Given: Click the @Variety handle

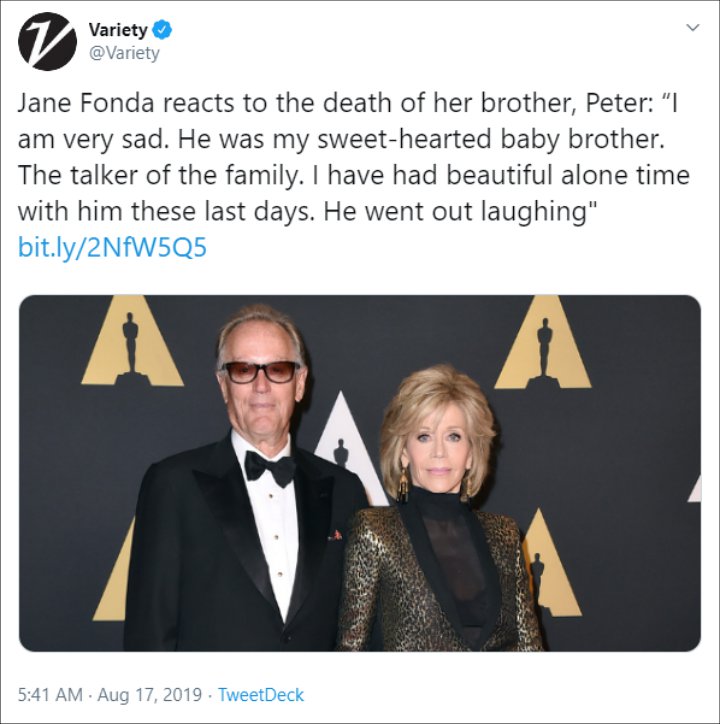Looking at the screenshot, I should pos(123,54).
